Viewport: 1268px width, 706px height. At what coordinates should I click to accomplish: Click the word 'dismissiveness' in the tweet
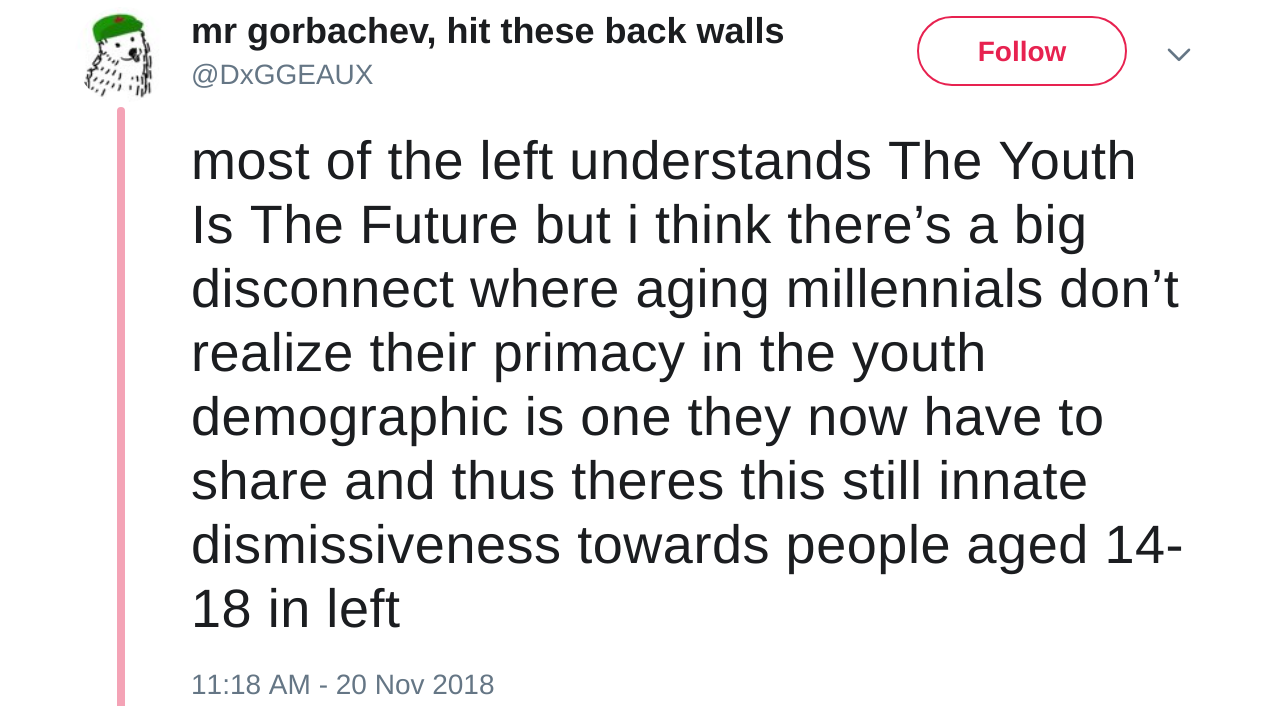click(375, 546)
